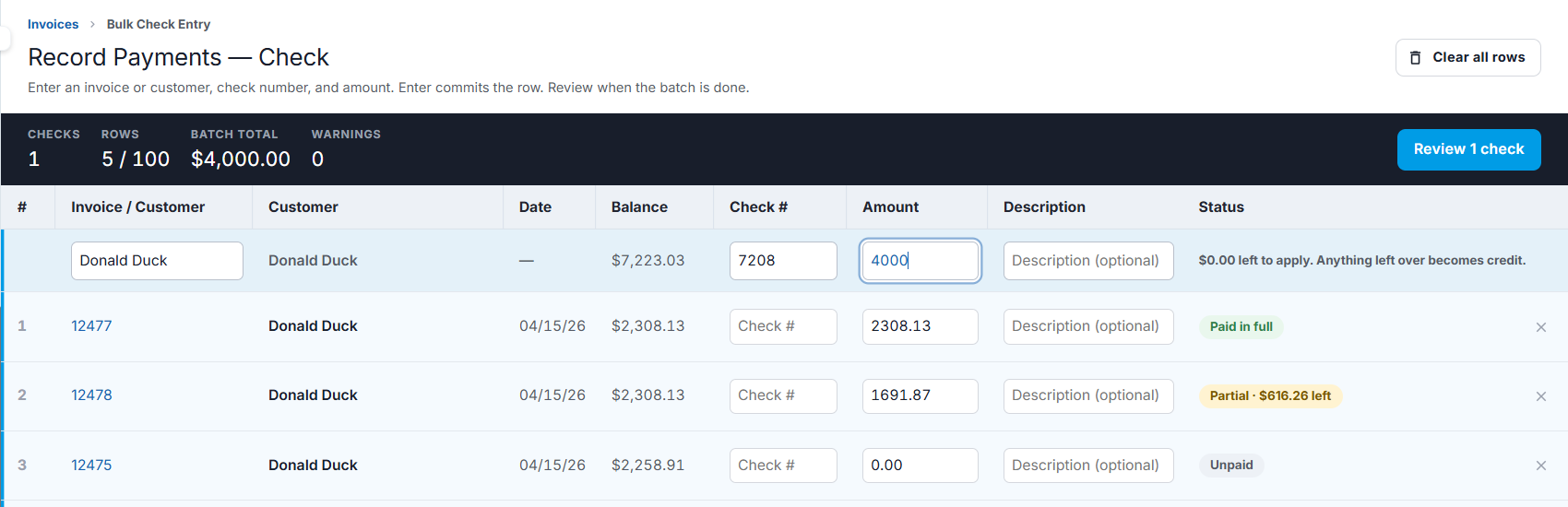1568x507 pixels.
Task: Open invoice 12475 link
Action: [91, 465]
